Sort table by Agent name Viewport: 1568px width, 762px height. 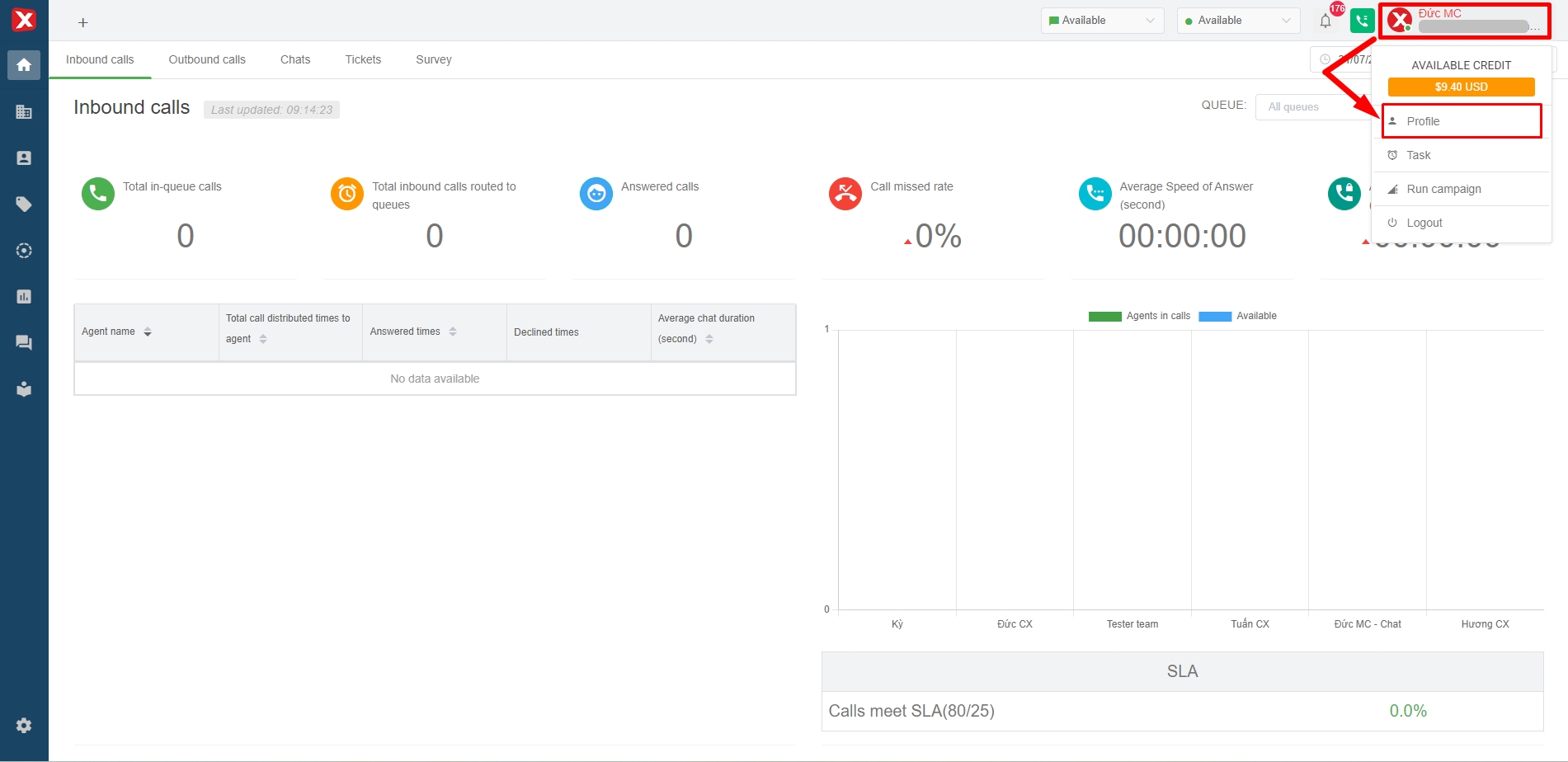(x=147, y=332)
